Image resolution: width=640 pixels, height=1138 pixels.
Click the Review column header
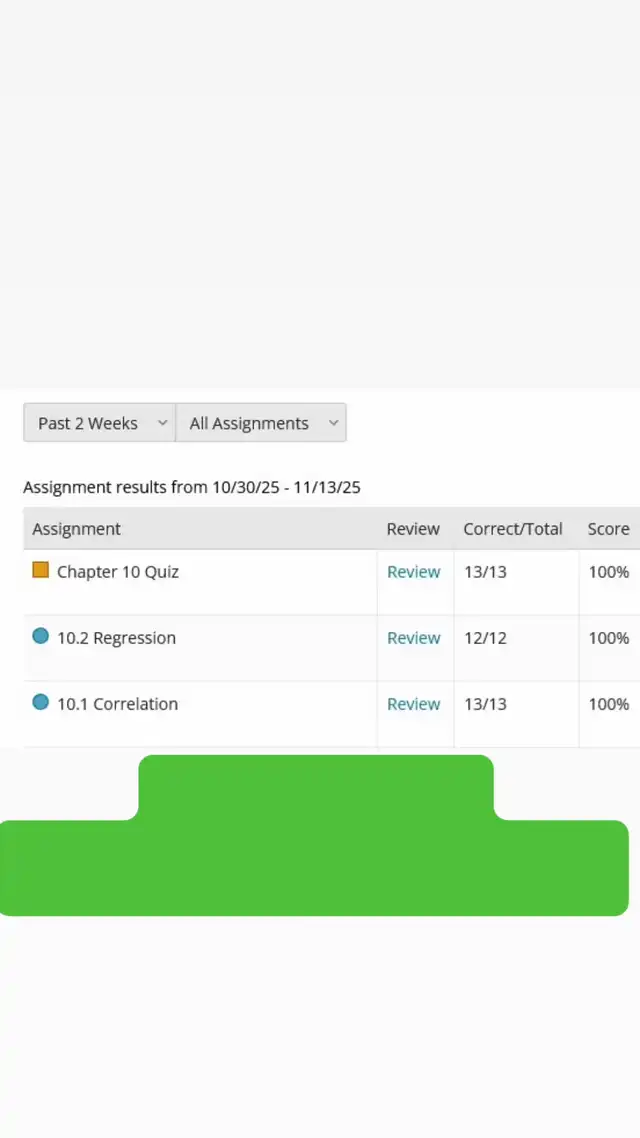[x=413, y=529]
